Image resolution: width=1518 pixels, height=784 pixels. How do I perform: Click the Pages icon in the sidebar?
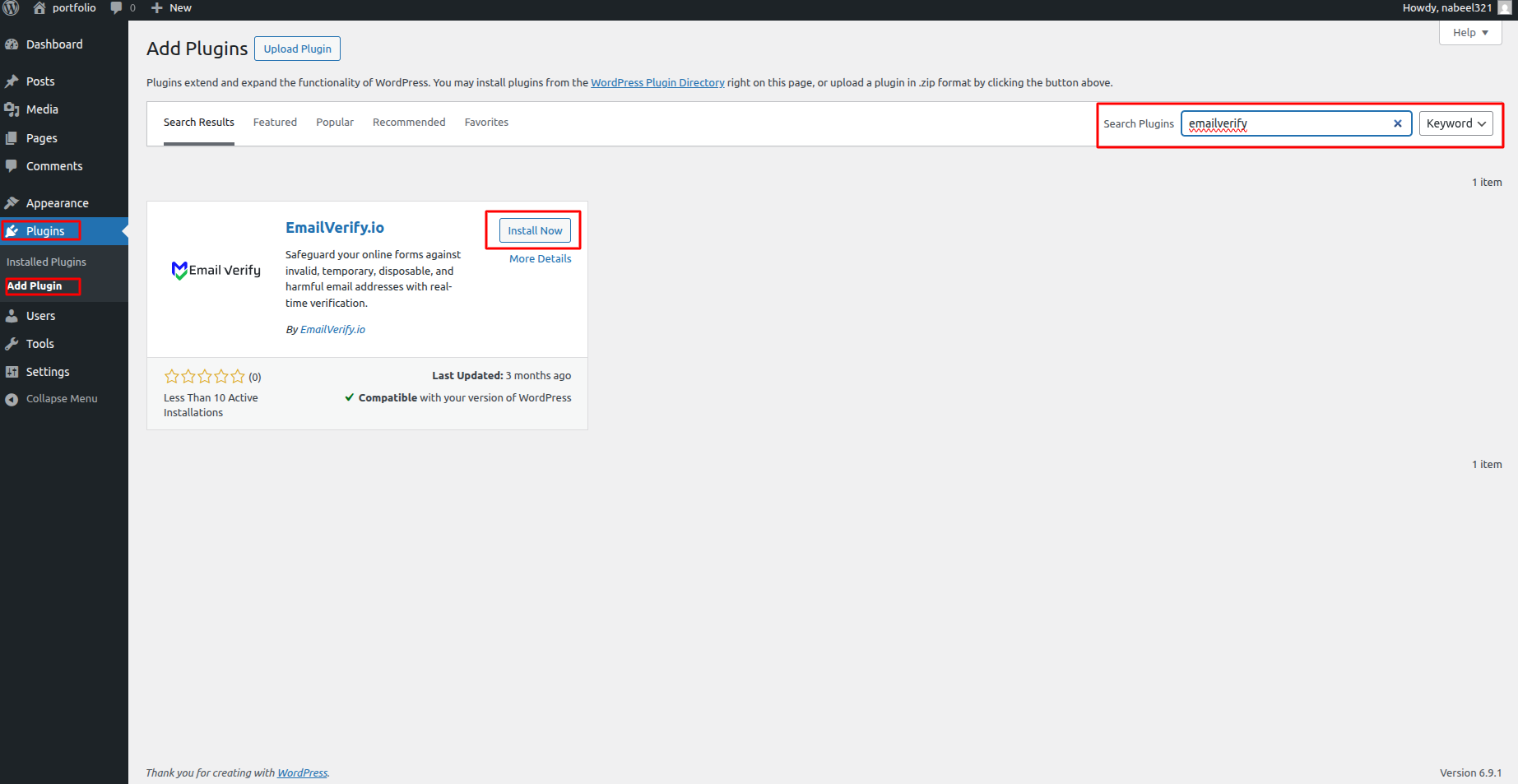[x=12, y=138]
